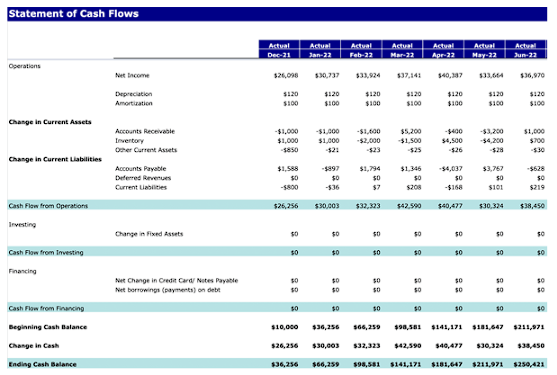The height and width of the screenshot is (375, 557).
Task: Select Net borrowings (payments) on debt
Action: point(168,290)
